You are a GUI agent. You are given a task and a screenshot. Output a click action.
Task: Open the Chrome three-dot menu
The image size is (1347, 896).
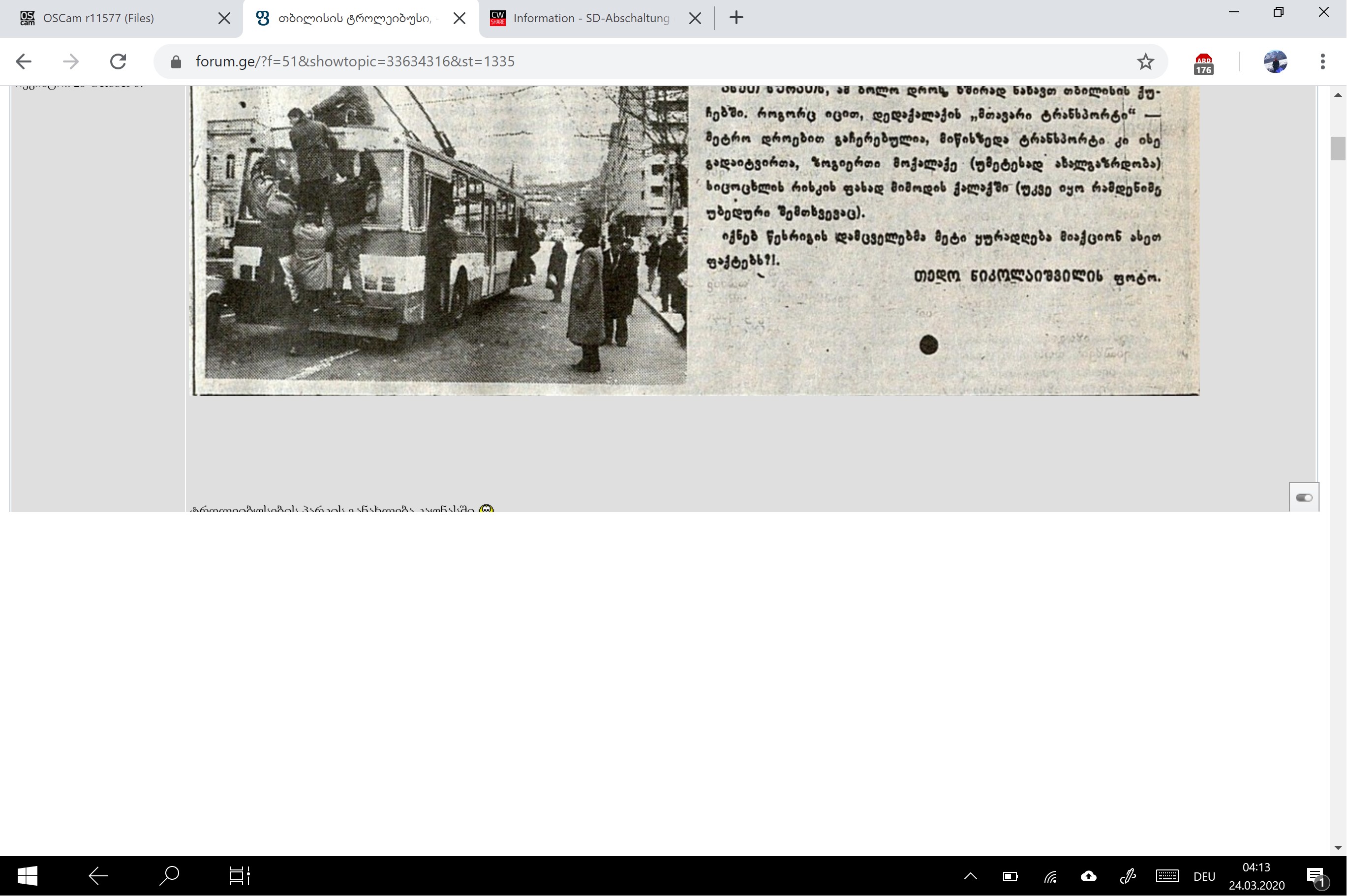click(x=1322, y=61)
